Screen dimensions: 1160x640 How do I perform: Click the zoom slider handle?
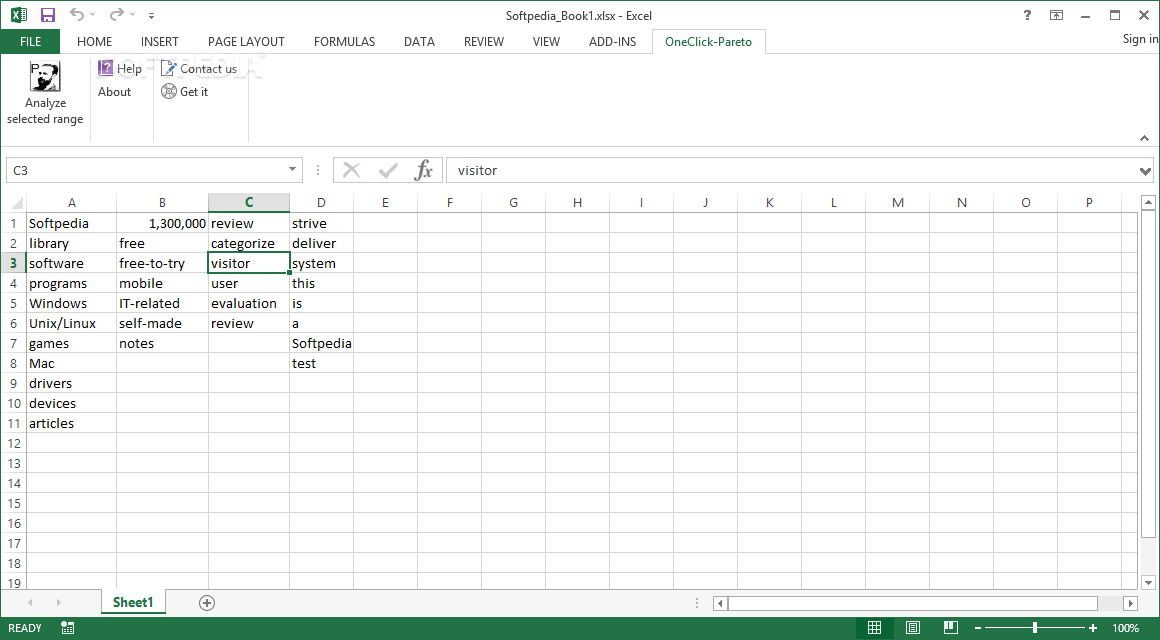[1035, 628]
